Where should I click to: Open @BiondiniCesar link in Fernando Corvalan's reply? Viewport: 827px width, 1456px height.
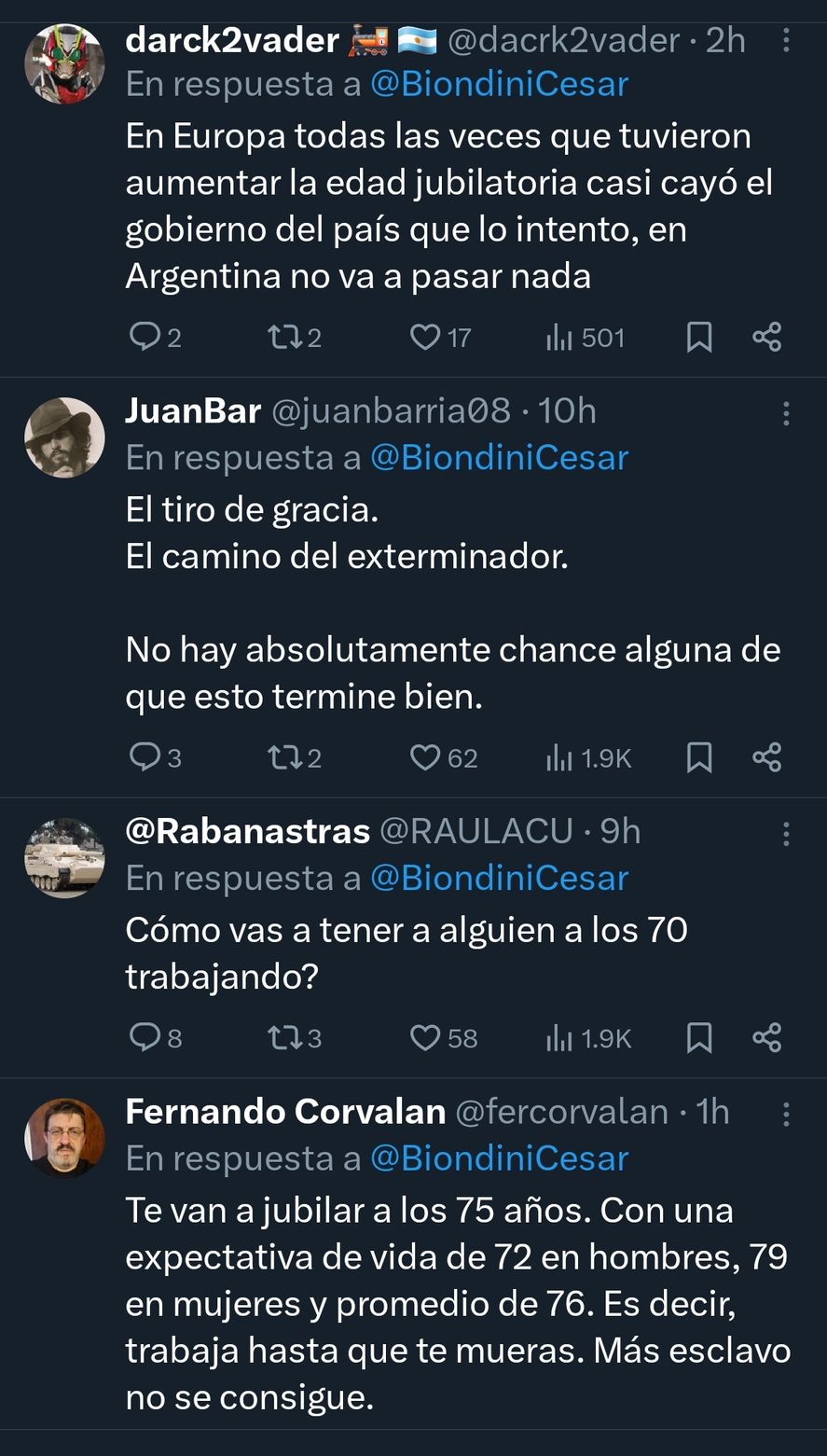[x=499, y=1158]
